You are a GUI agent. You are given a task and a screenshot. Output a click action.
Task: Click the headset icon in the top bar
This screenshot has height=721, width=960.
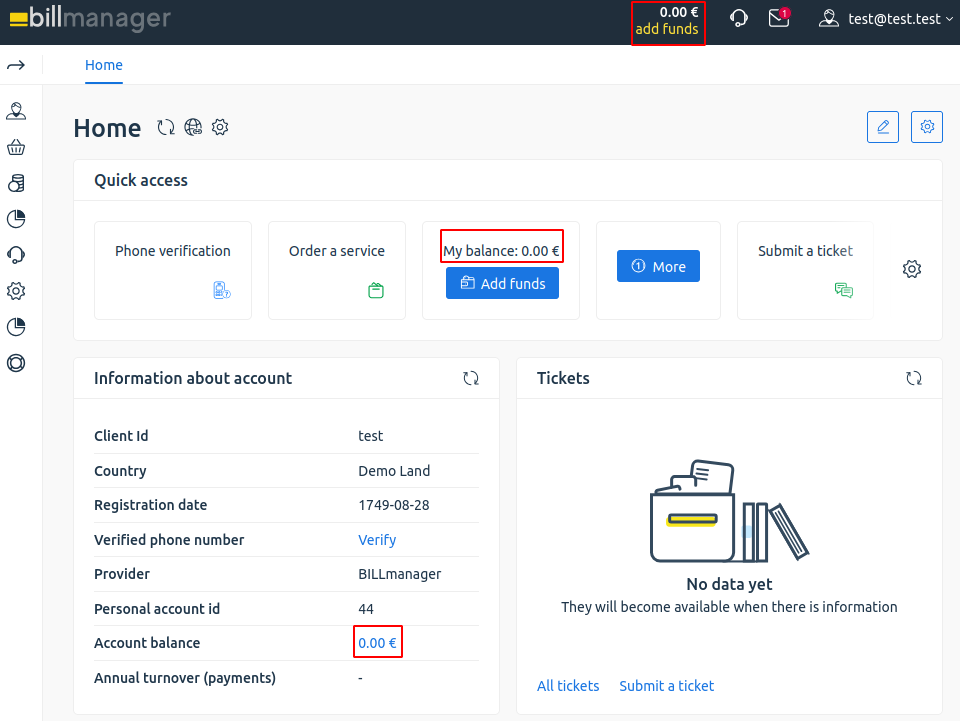[739, 18]
